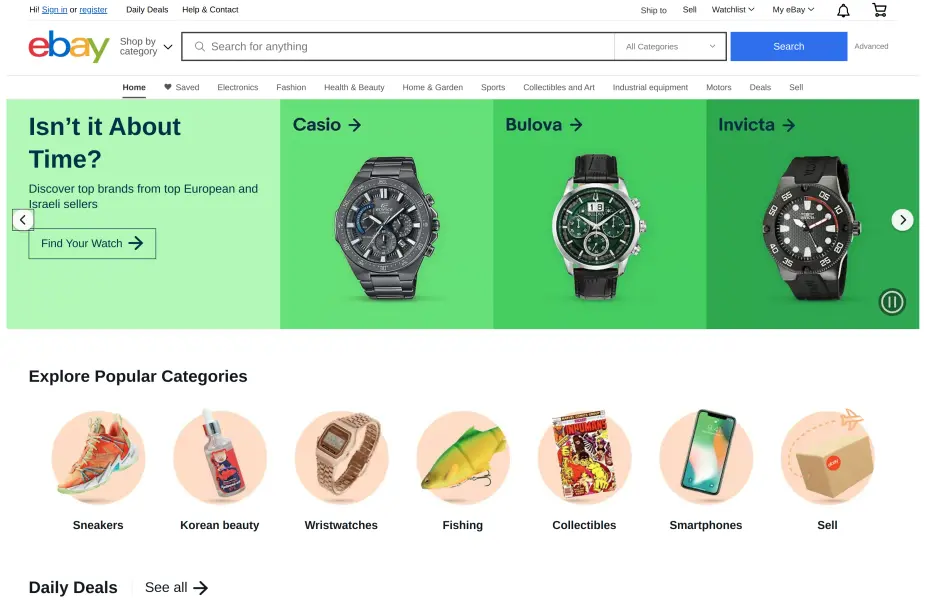Go to previous banner slide
928x600 pixels.
pyautogui.click(x=23, y=220)
